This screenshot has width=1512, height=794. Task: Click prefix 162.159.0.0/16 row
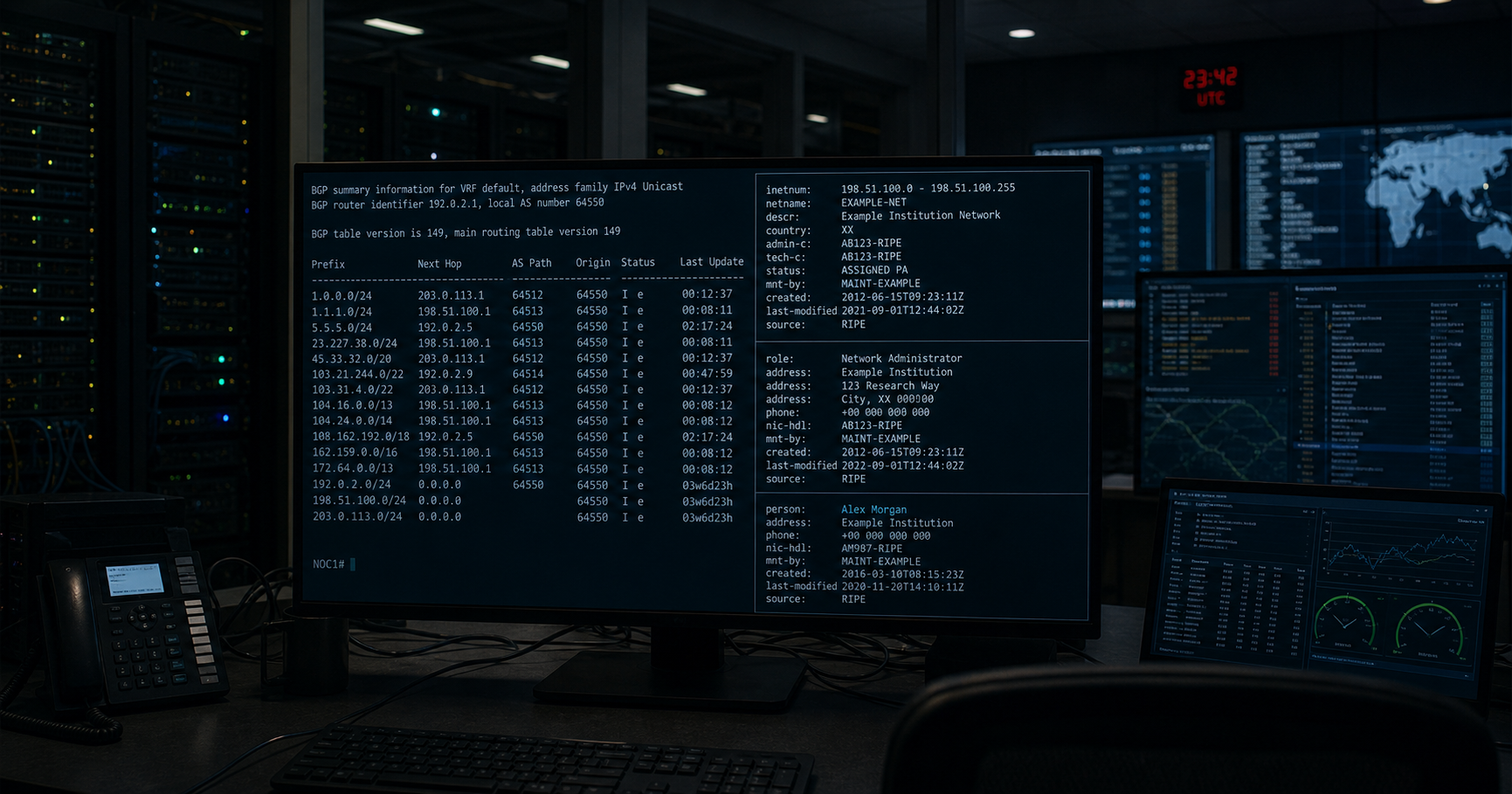click(x=521, y=452)
